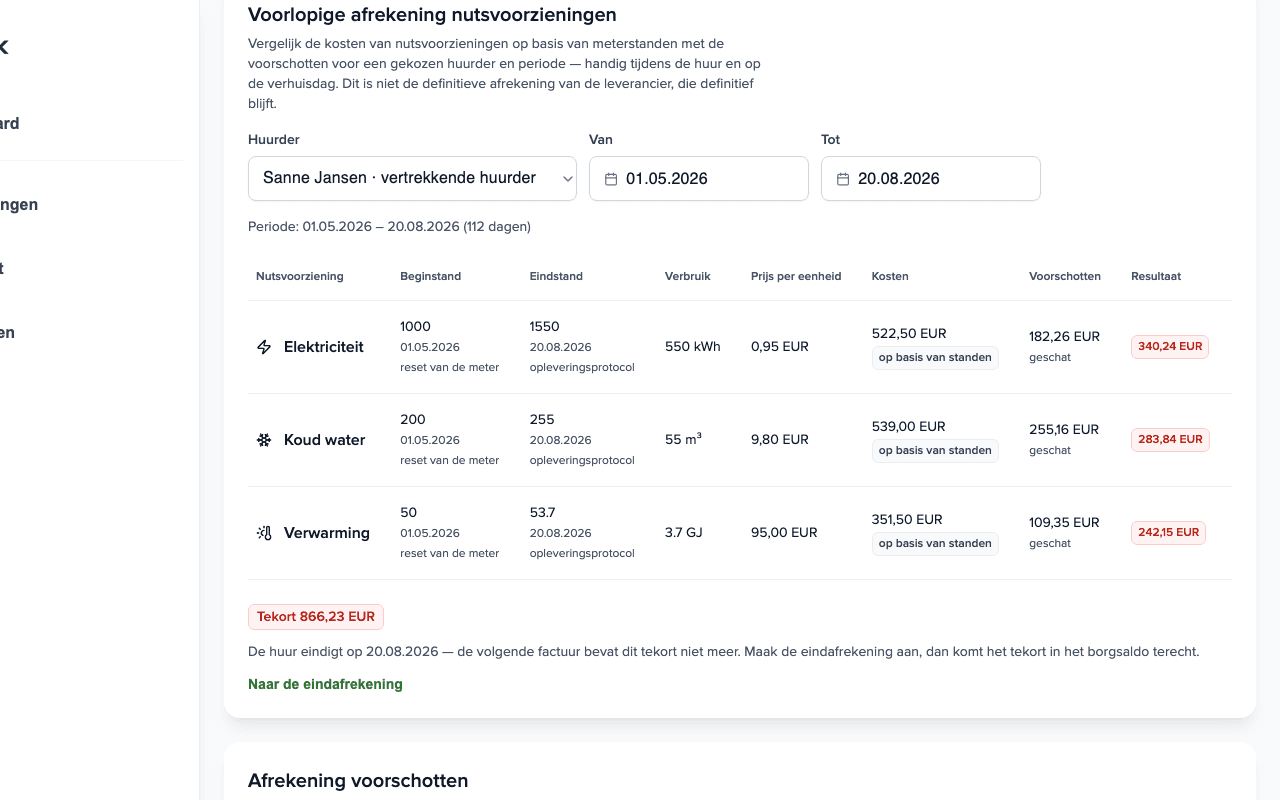Screen dimensions: 1280x800
Task: Click the 95,00 EUR unit price
Action: tap(784, 533)
